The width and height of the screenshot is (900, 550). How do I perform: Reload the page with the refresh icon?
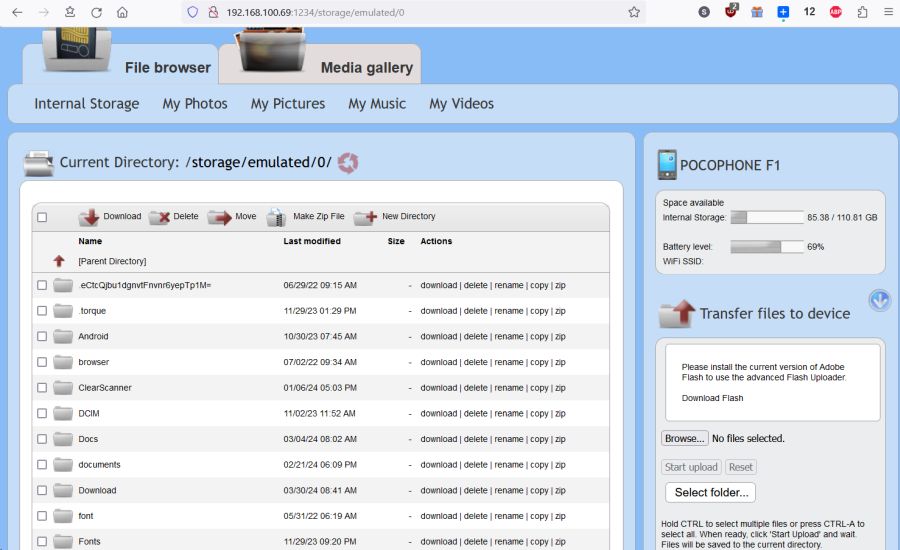coord(96,12)
